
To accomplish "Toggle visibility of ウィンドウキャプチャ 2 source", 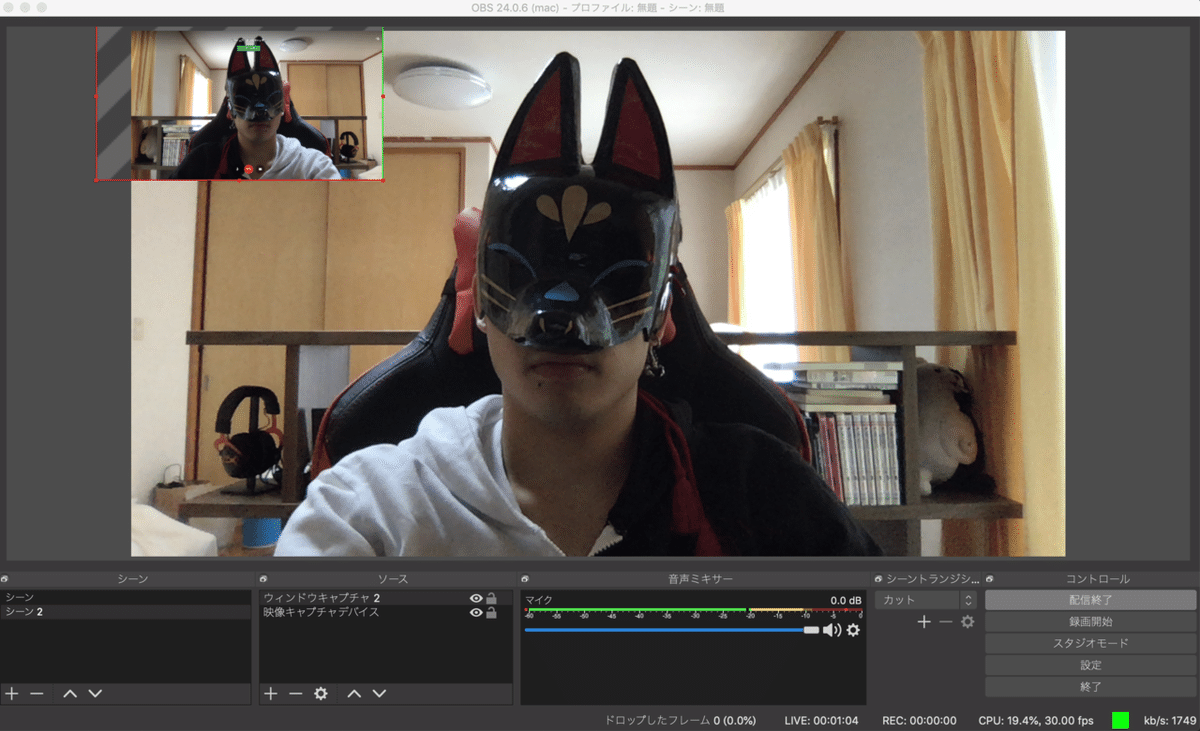I will point(476,598).
